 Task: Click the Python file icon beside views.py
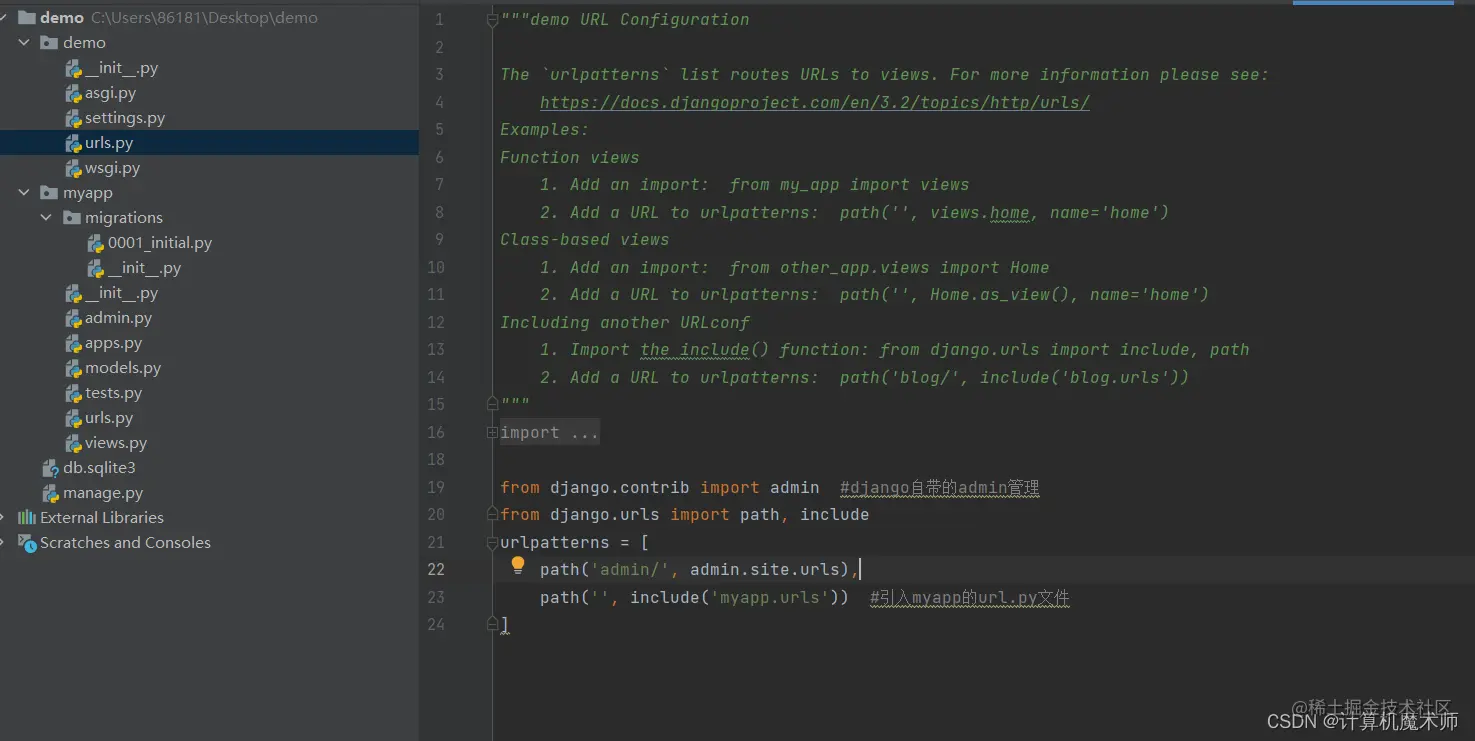73,443
